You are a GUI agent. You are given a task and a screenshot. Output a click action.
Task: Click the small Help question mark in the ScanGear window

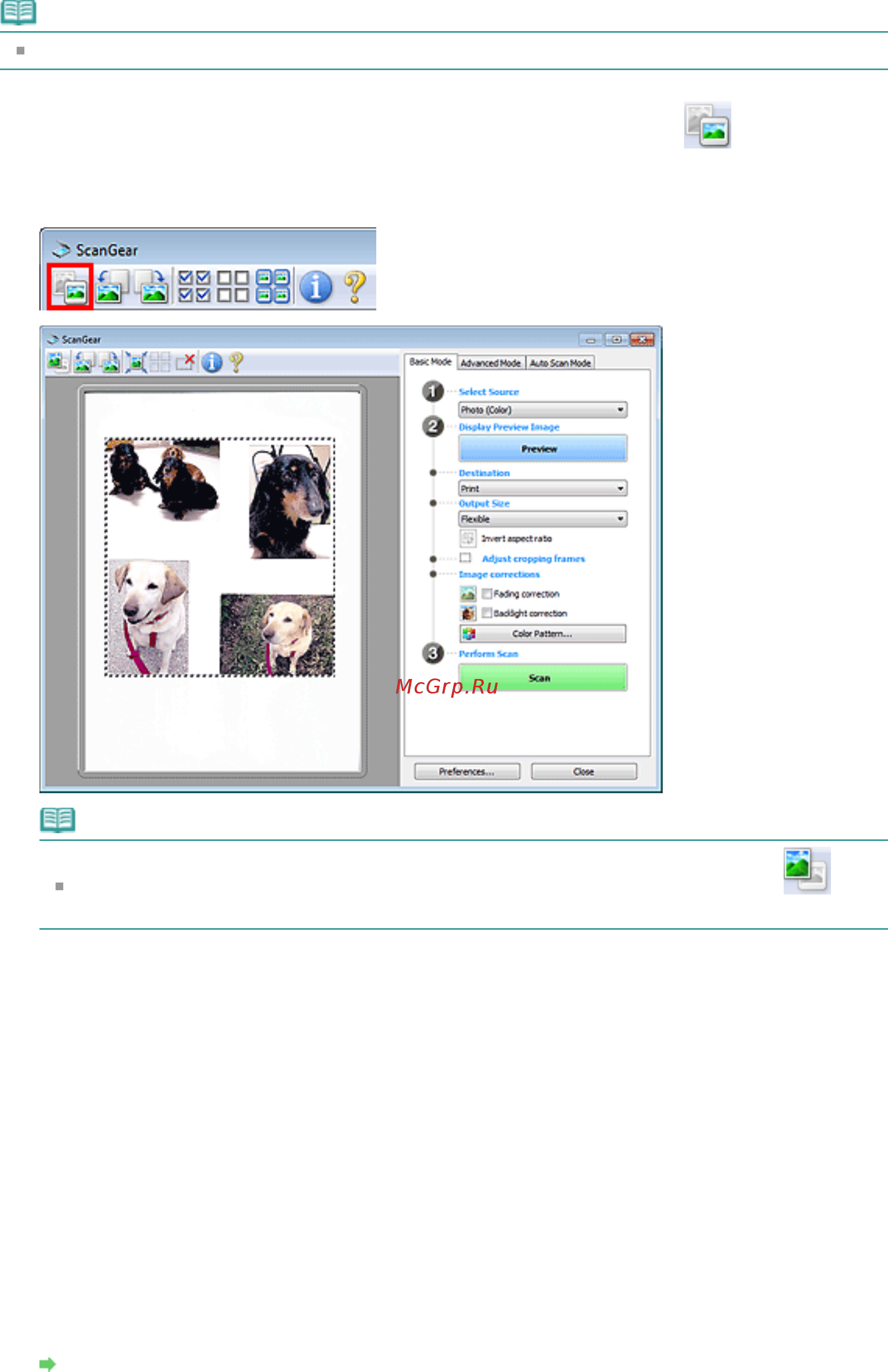tap(236, 362)
